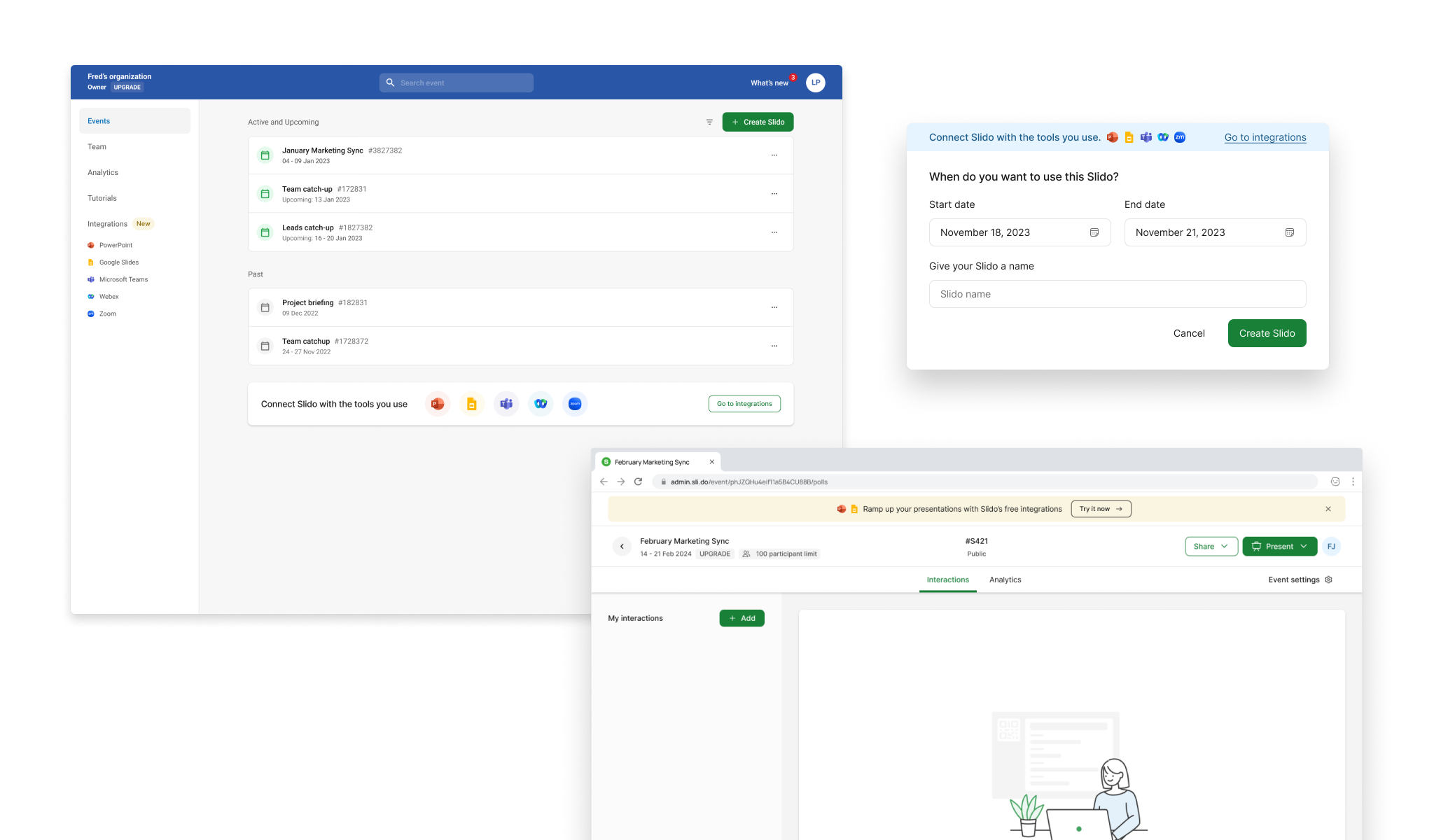This screenshot has width=1434, height=840.
Task: Open start date calendar picker icon
Action: point(1094,232)
